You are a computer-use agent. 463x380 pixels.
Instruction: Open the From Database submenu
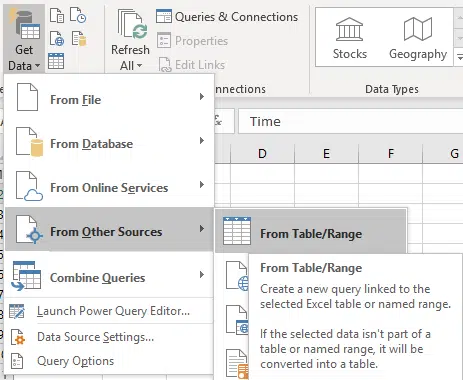109,142
